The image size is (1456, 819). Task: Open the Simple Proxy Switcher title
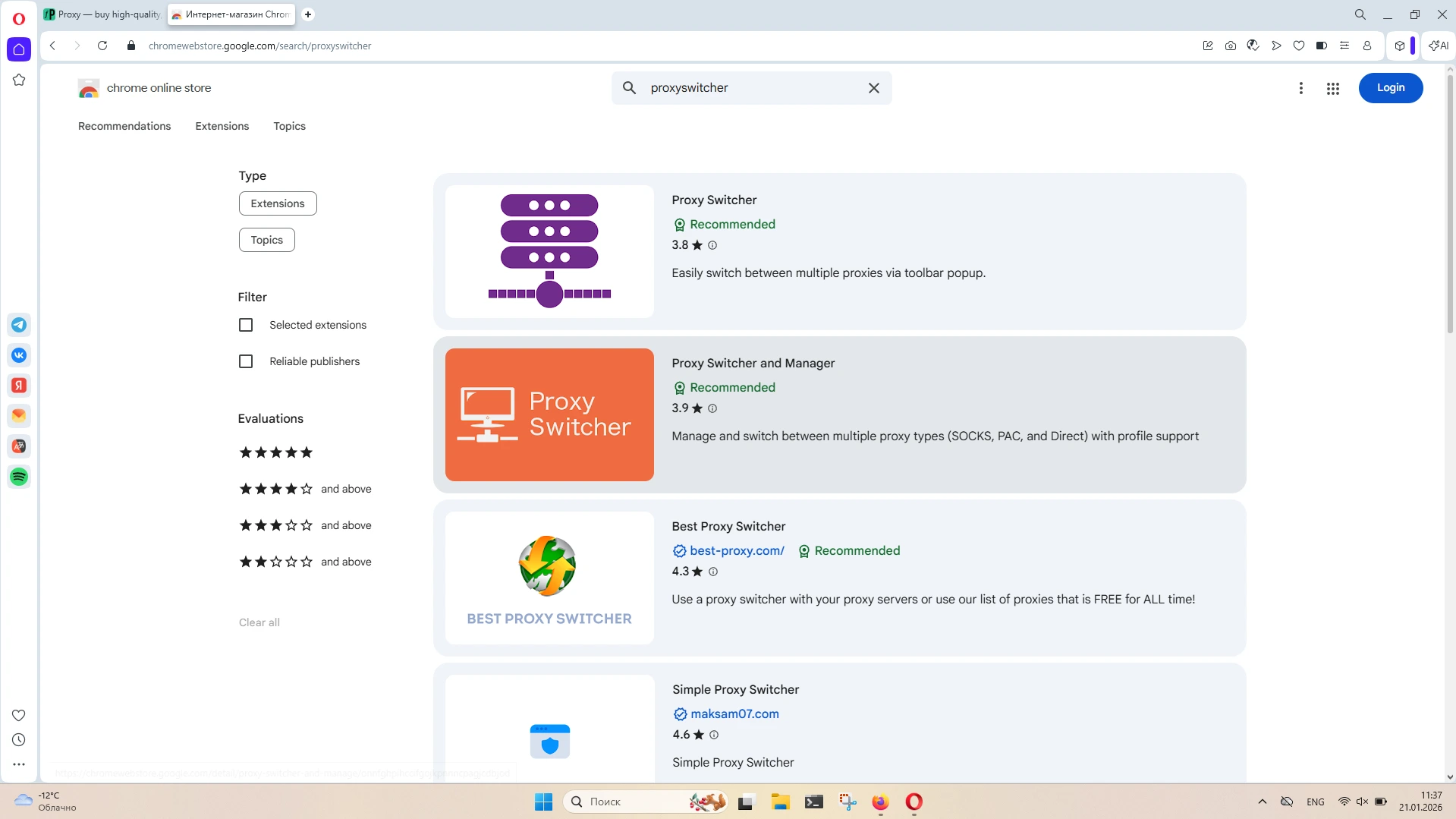pyautogui.click(x=735, y=690)
